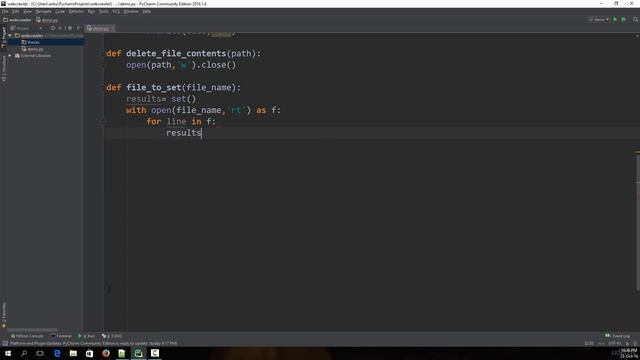Toggle the Project tool window side tab
The image size is (640, 360).
[x=4, y=37]
